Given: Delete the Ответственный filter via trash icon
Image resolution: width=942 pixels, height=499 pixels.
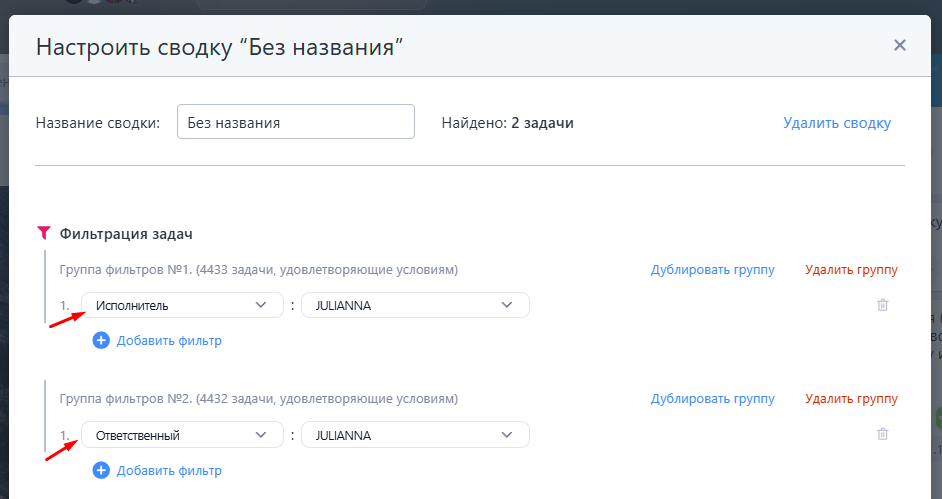Looking at the screenshot, I should pos(883,434).
